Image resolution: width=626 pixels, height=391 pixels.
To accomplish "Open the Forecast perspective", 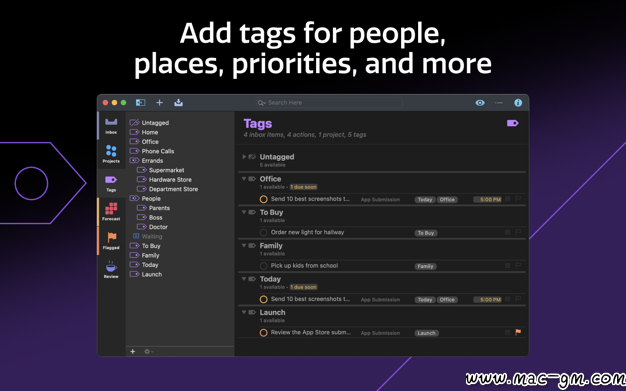I will point(111,212).
